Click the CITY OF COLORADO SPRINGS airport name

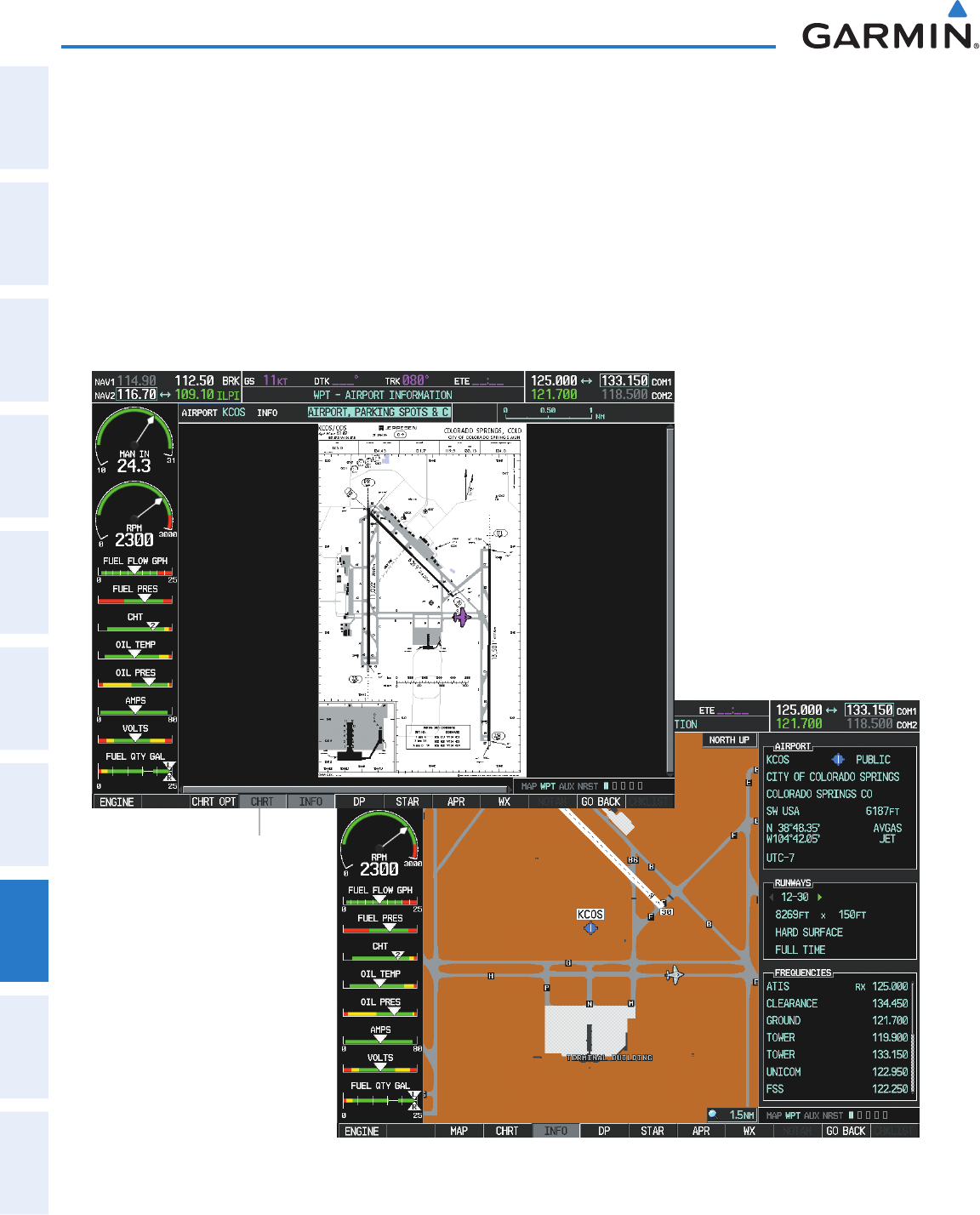click(x=833, y=777)
